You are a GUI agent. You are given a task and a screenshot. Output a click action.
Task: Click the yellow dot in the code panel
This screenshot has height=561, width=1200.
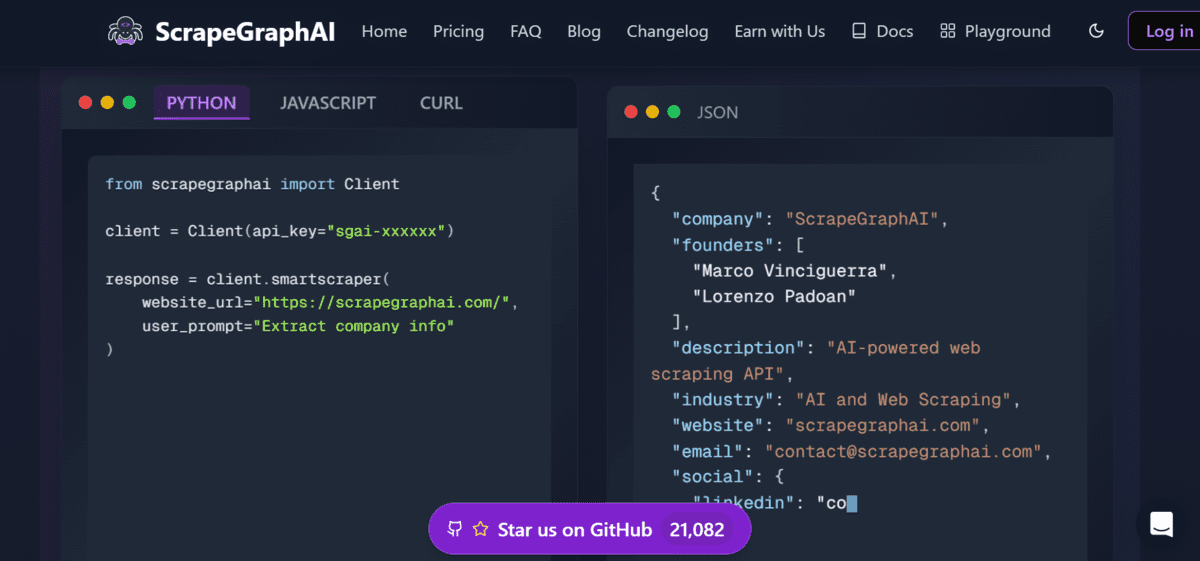coord(107,102)
